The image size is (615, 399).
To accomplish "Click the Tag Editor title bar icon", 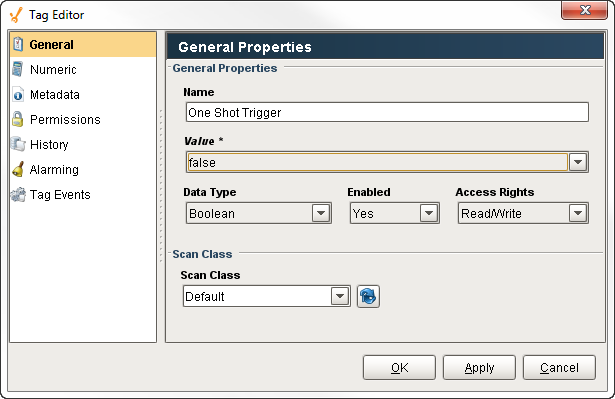I will tap(16, 15).
